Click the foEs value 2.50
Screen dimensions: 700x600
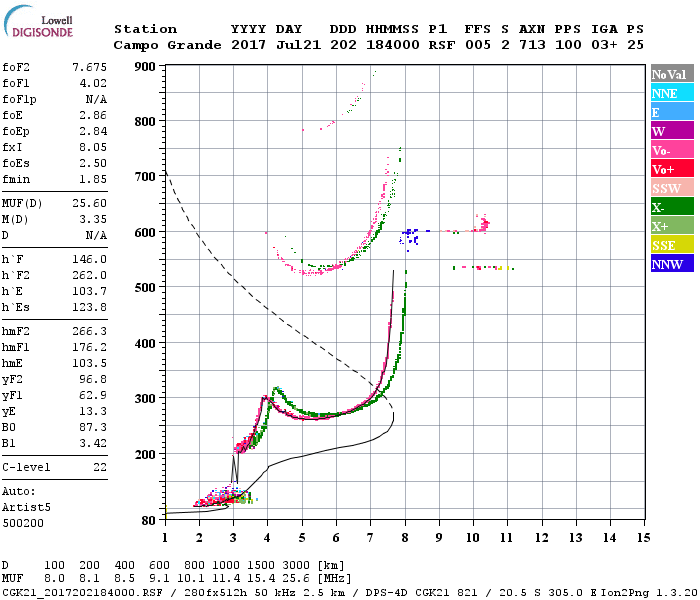[x=93, y=163]
